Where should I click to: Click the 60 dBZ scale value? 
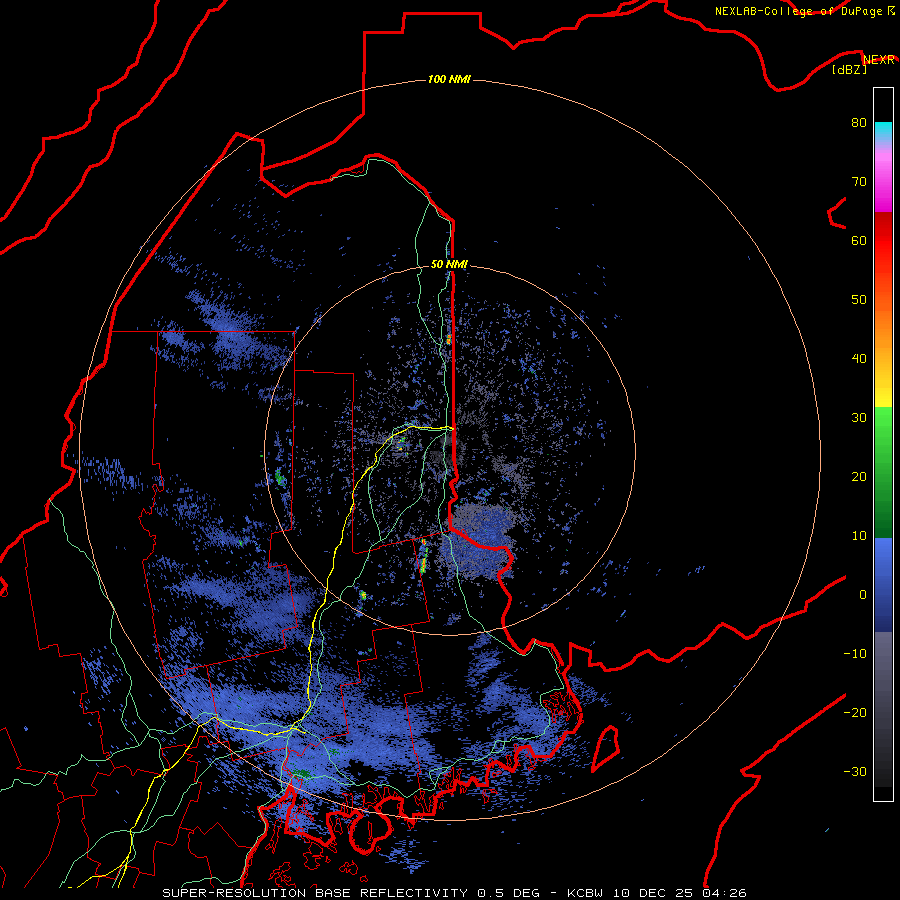[859, 240]
